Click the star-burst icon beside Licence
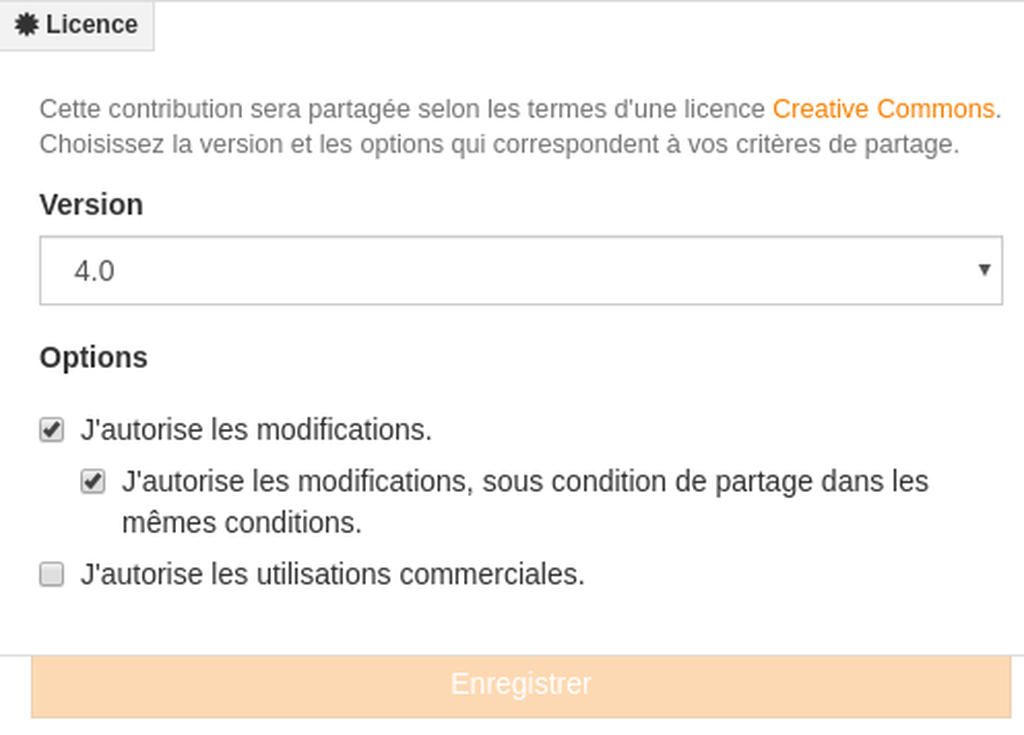The width and height of the screenshot is (1024, 735). tap(27, 25)
